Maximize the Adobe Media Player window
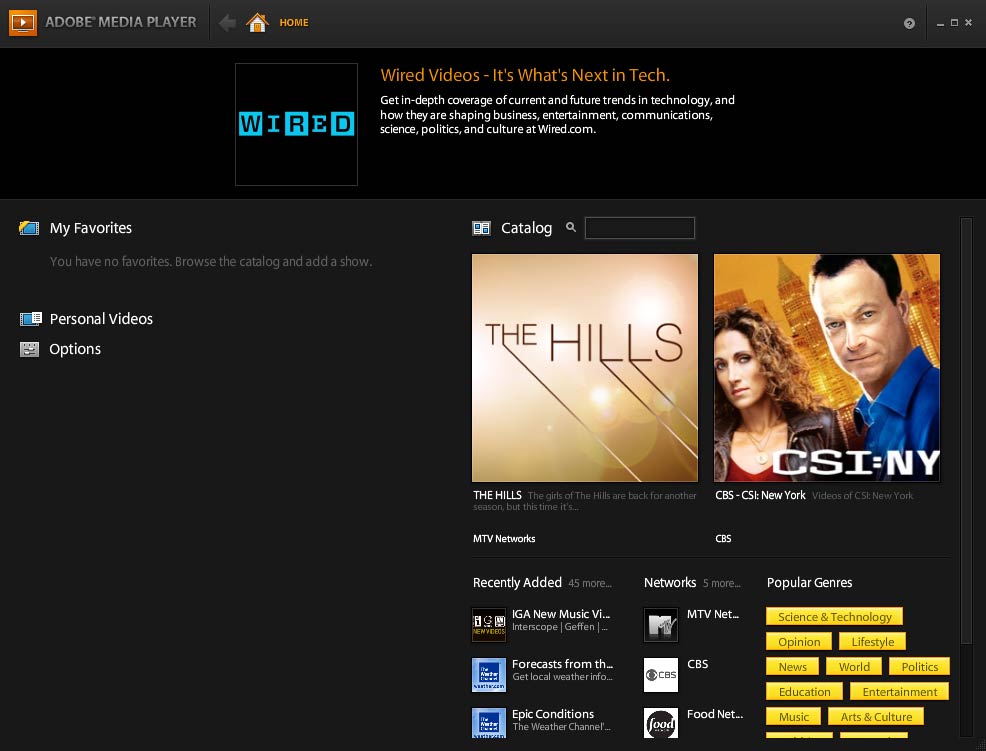Image resolution: width=986 pixels, height=751 pixels. coord(954,23)
